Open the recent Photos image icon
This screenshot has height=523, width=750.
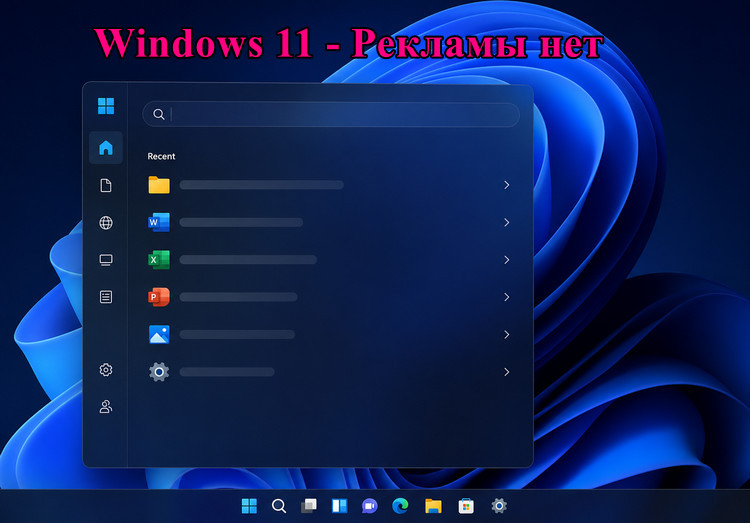tap(159, 334)
